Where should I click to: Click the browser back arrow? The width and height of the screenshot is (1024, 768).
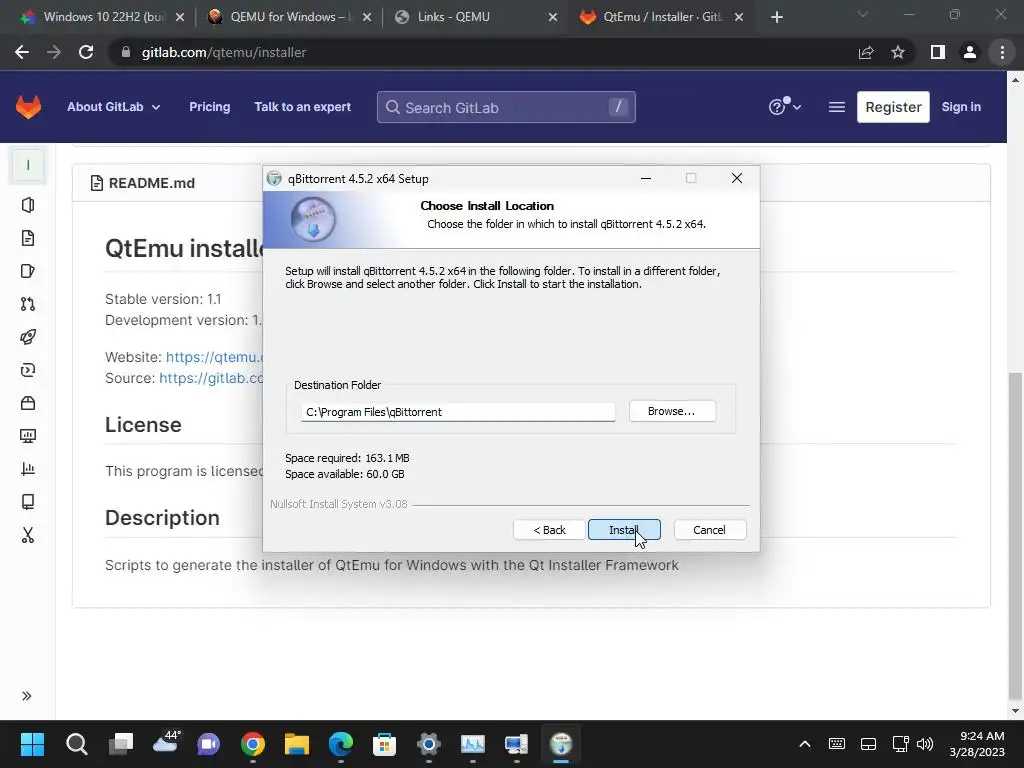pyautogui.click(x=22, y=52)
